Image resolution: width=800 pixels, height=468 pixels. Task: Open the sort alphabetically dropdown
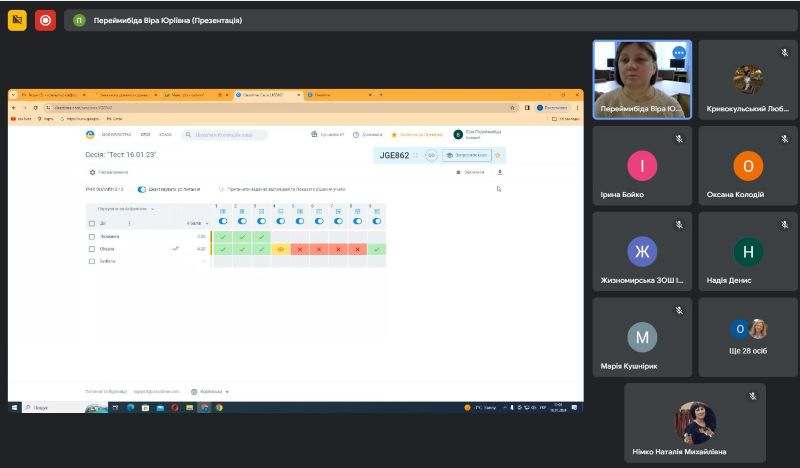[x=125, y=209]
